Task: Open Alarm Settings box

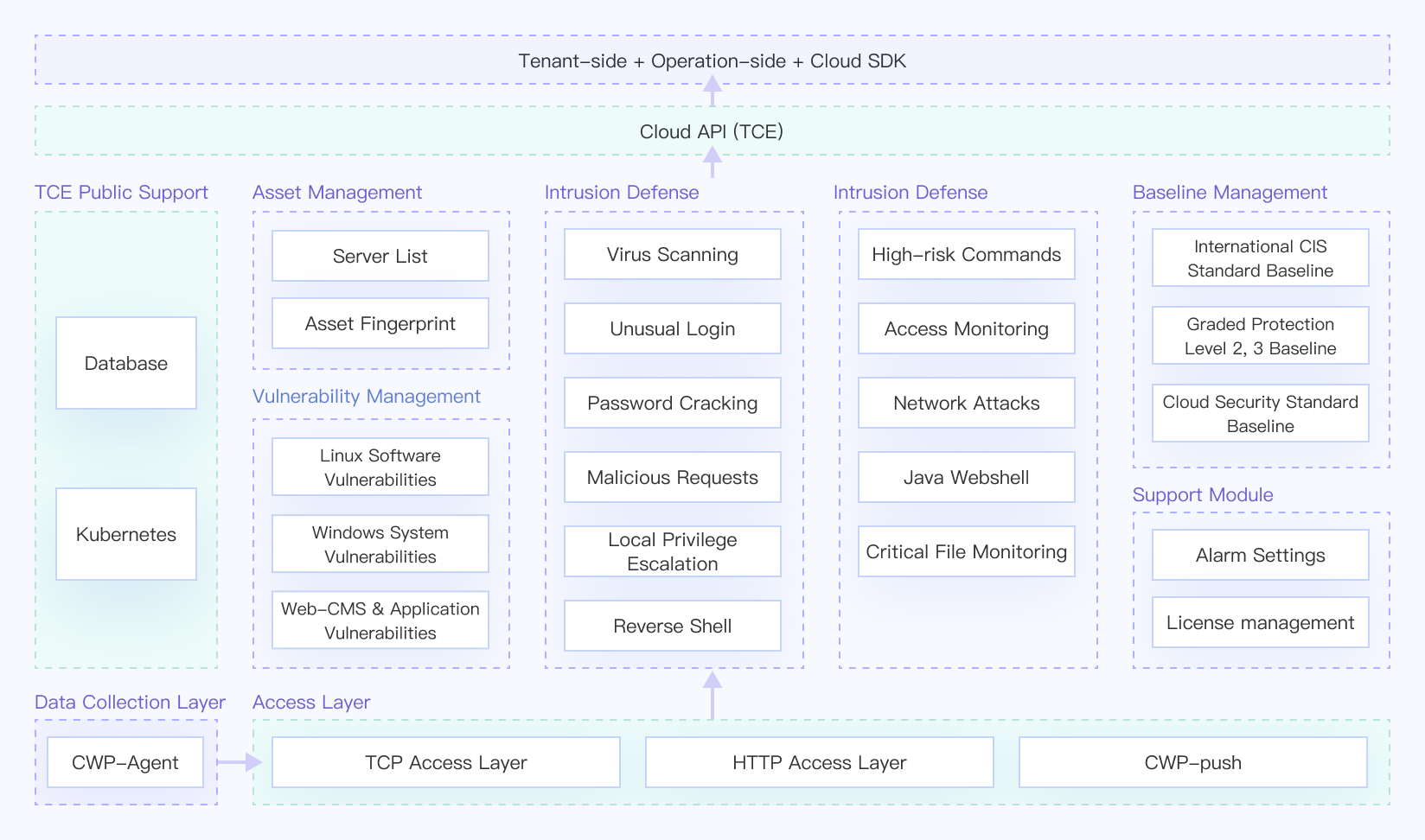Action: (x=1261, y=555)
